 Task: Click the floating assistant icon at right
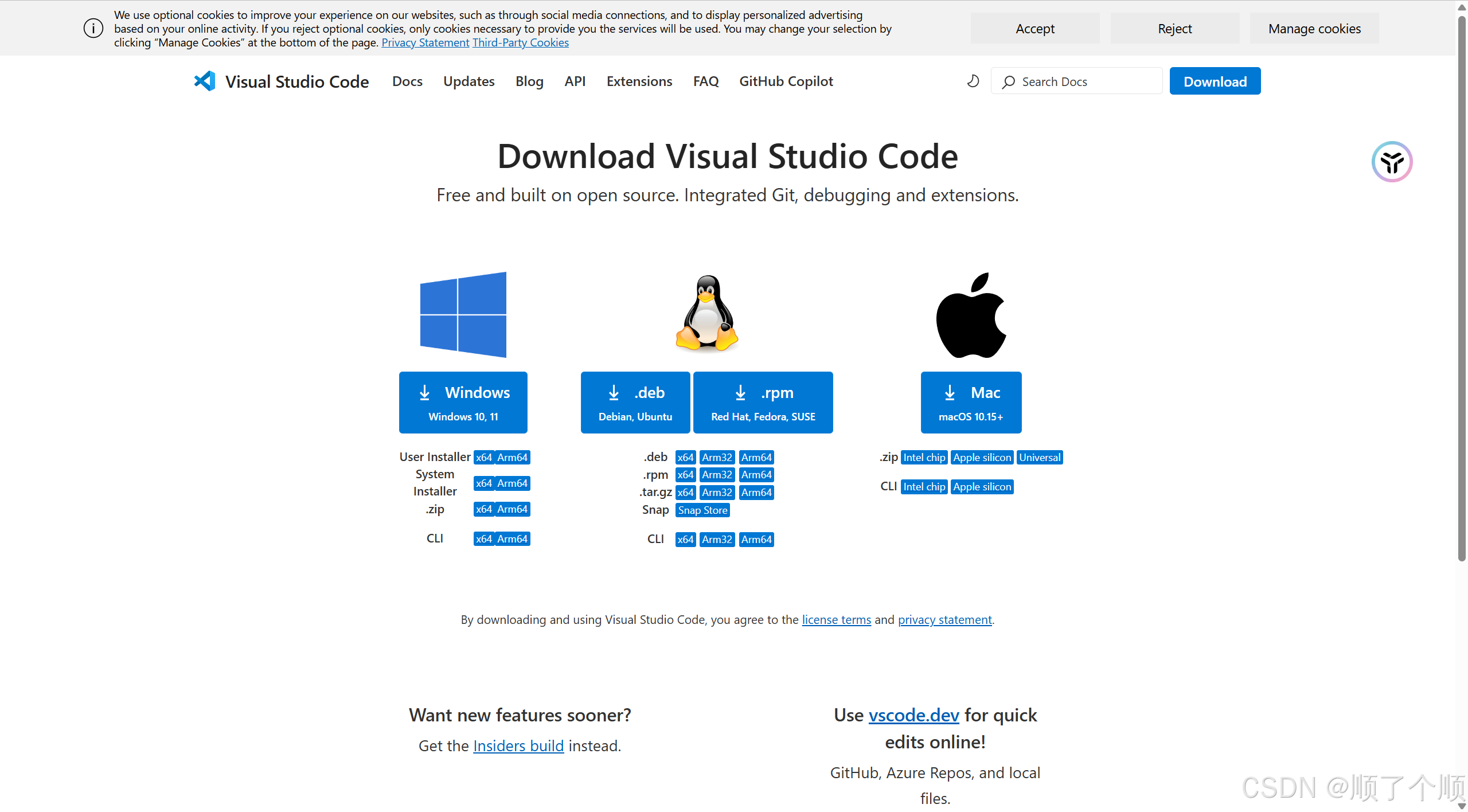[1392, 162]
